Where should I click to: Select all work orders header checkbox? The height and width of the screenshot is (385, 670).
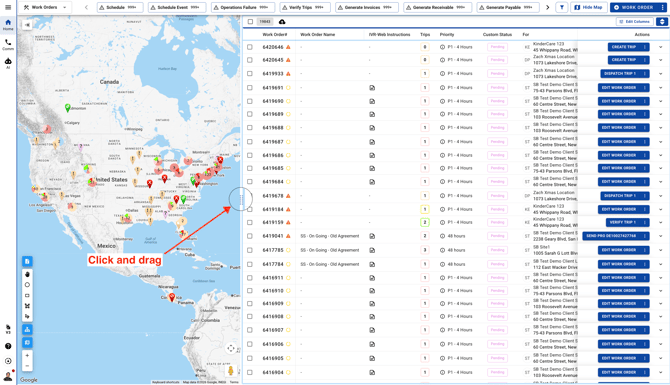click(x=250, y=22)
